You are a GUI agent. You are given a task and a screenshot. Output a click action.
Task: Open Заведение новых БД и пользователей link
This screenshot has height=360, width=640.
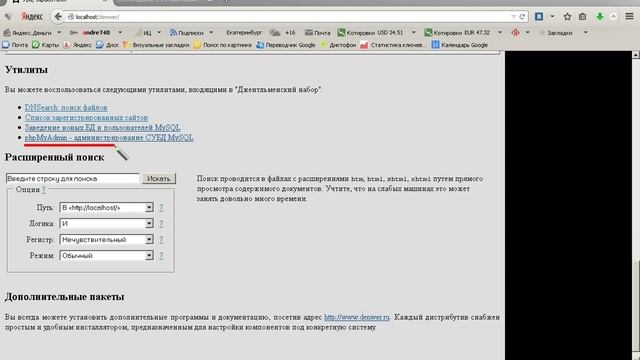tap(102, 127)
